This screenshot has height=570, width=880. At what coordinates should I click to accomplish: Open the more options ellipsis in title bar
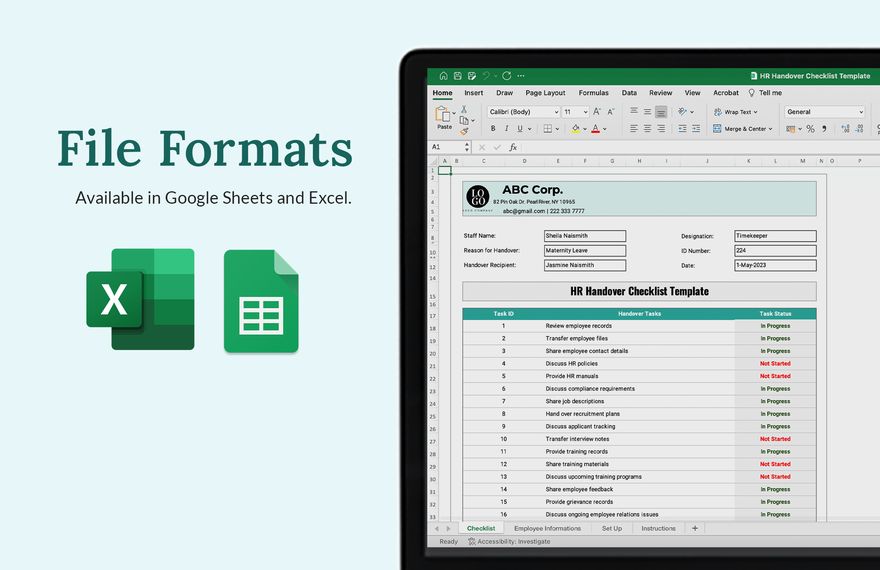[x=521, y=76]
